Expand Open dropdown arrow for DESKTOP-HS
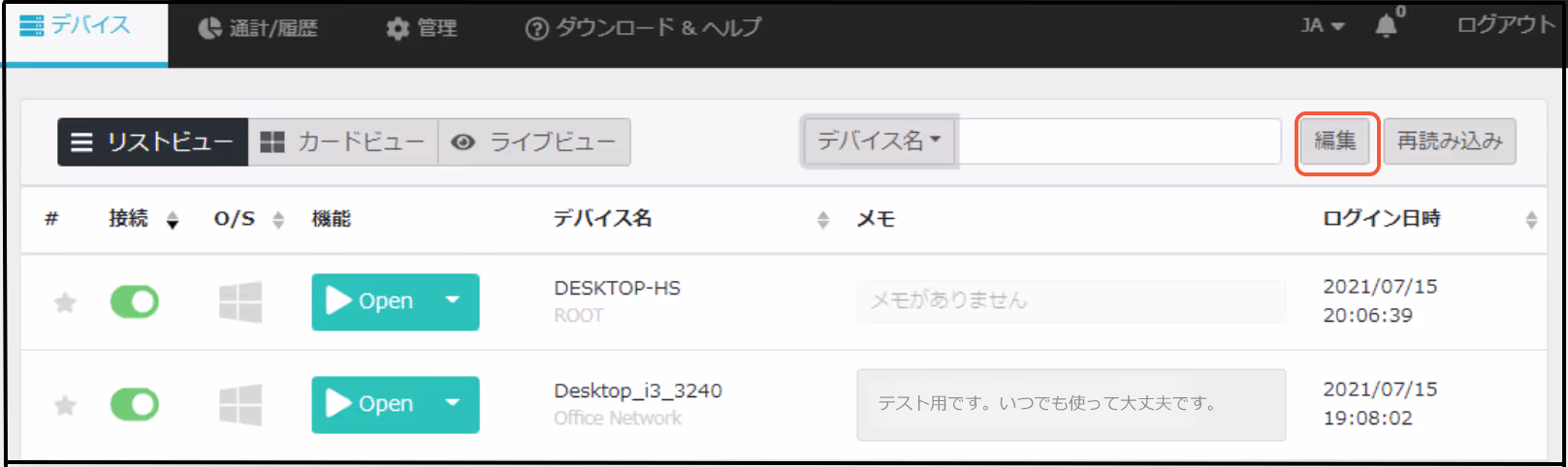Viewport: 1568px width, 467px height. click(x=453, y=301)
